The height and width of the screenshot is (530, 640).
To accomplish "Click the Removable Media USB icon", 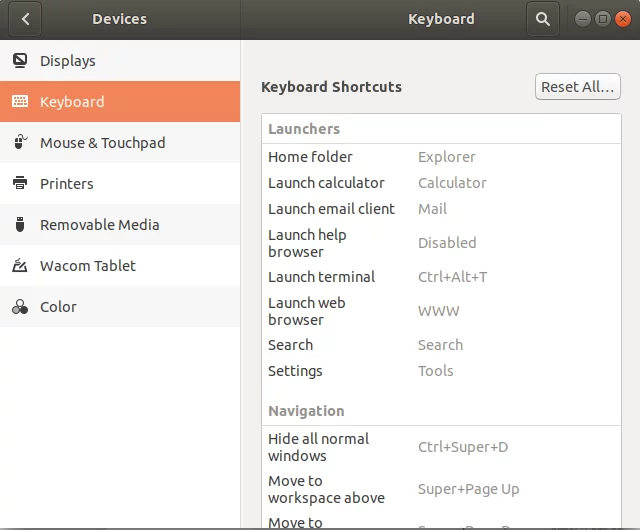I will [x=20, y=224].
